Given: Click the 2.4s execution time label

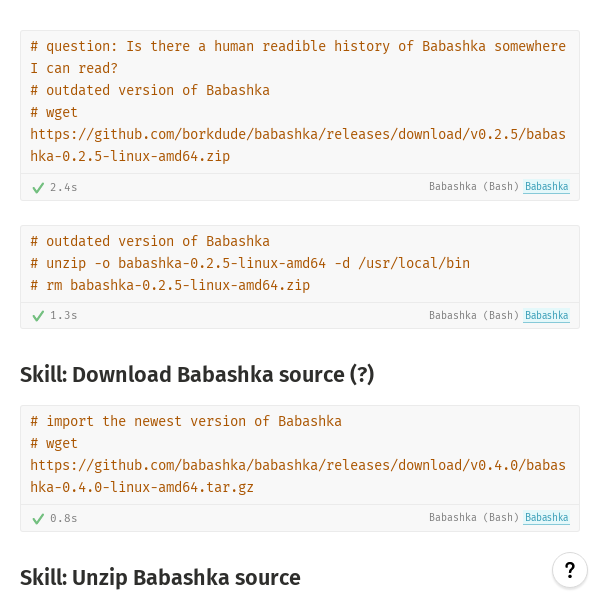Looking at the screenshot, I should (x=64, y=188).
